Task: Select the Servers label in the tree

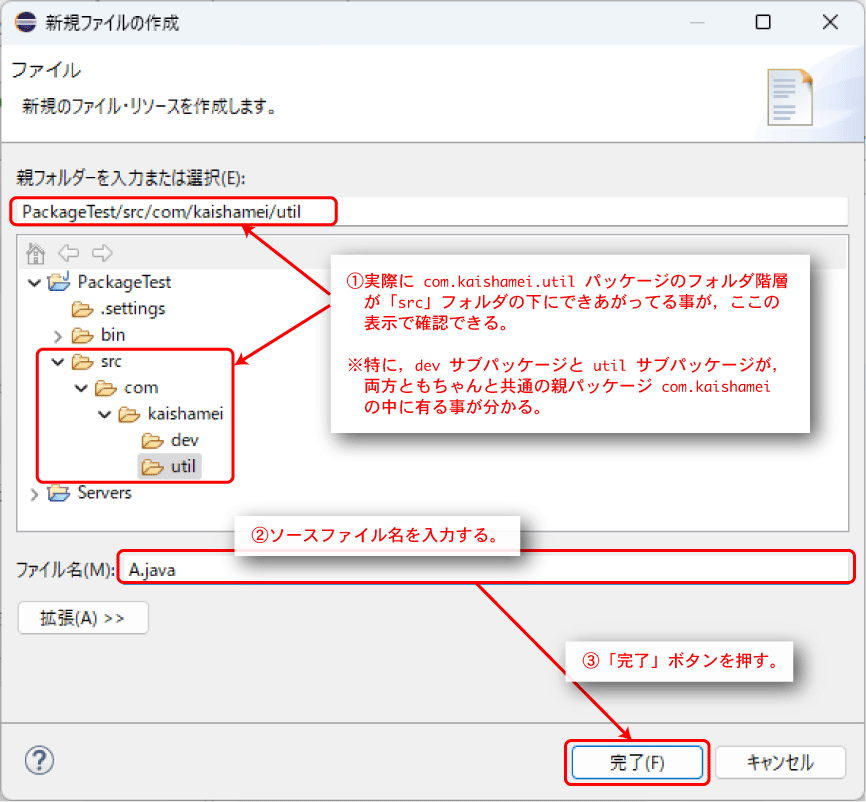Action: coord(104,493)
